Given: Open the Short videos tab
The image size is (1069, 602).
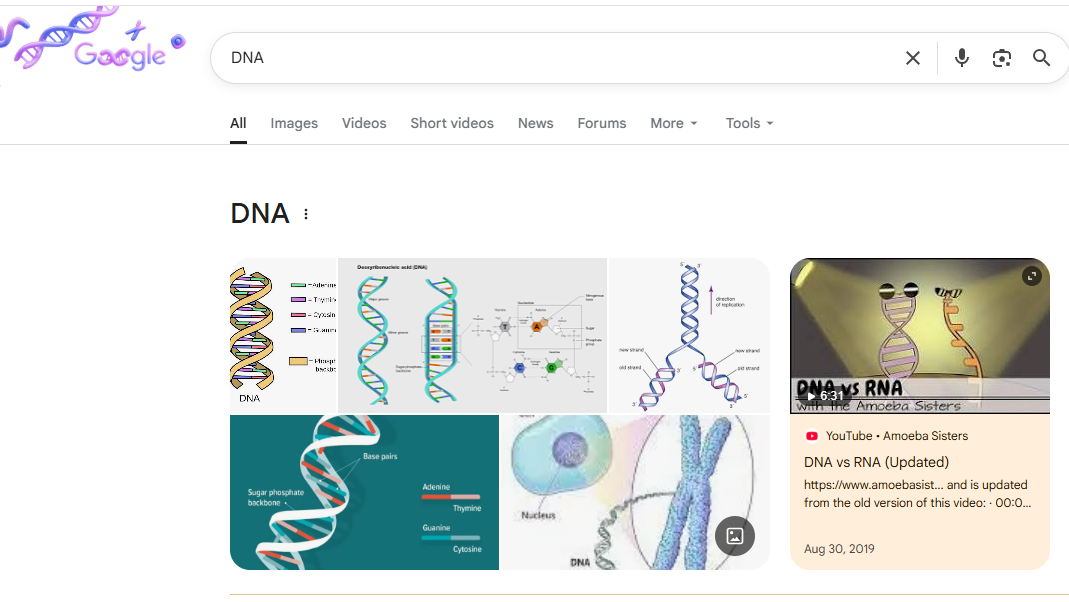Looking at the screenshot, I should [x=452, y=123].
